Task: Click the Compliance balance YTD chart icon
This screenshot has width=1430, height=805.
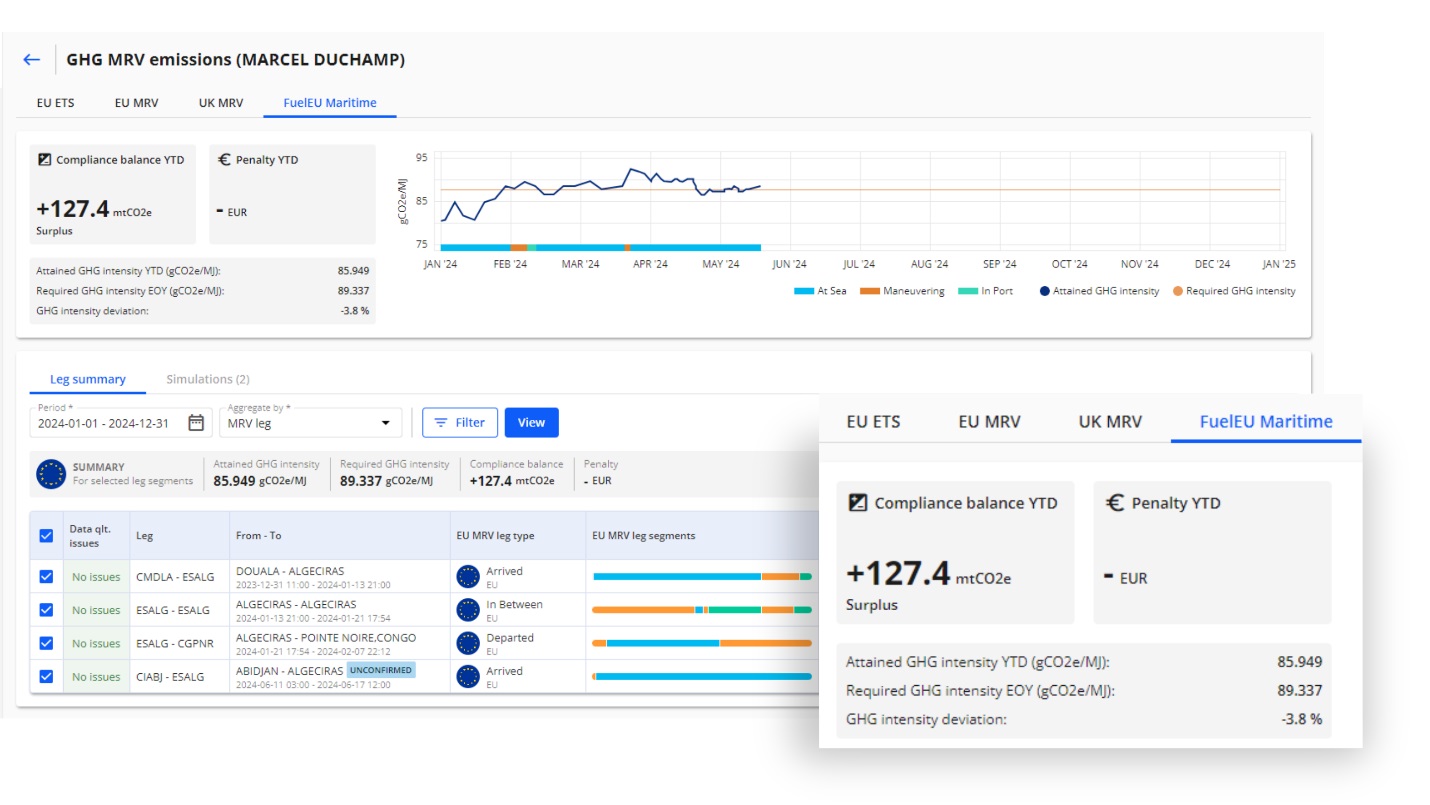Action: coord(44,160)
